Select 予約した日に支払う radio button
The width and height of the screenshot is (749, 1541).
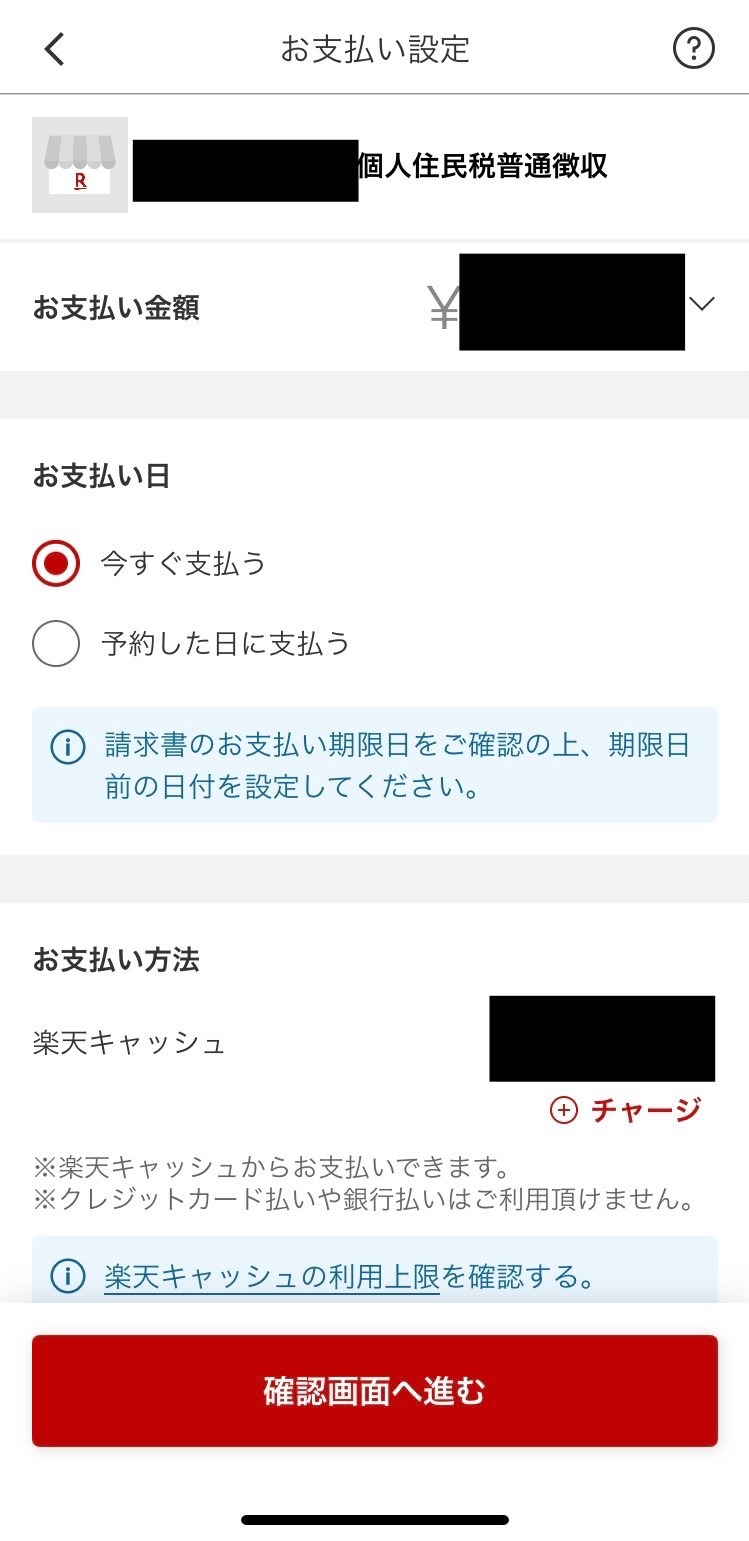(56, 643)
